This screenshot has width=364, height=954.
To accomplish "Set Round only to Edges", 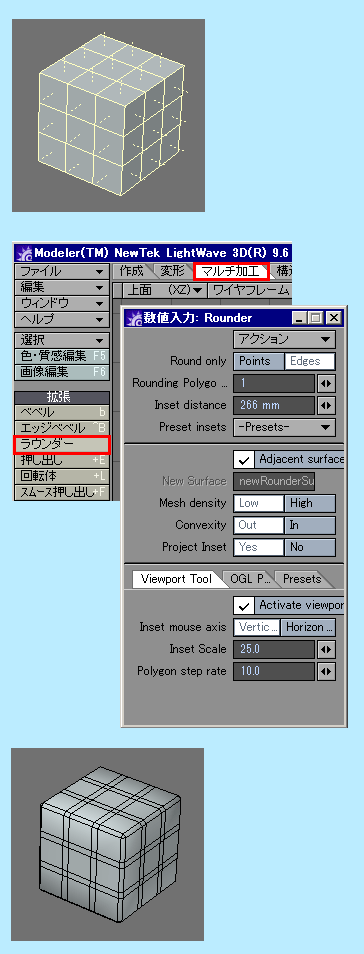I will (310, 361).
